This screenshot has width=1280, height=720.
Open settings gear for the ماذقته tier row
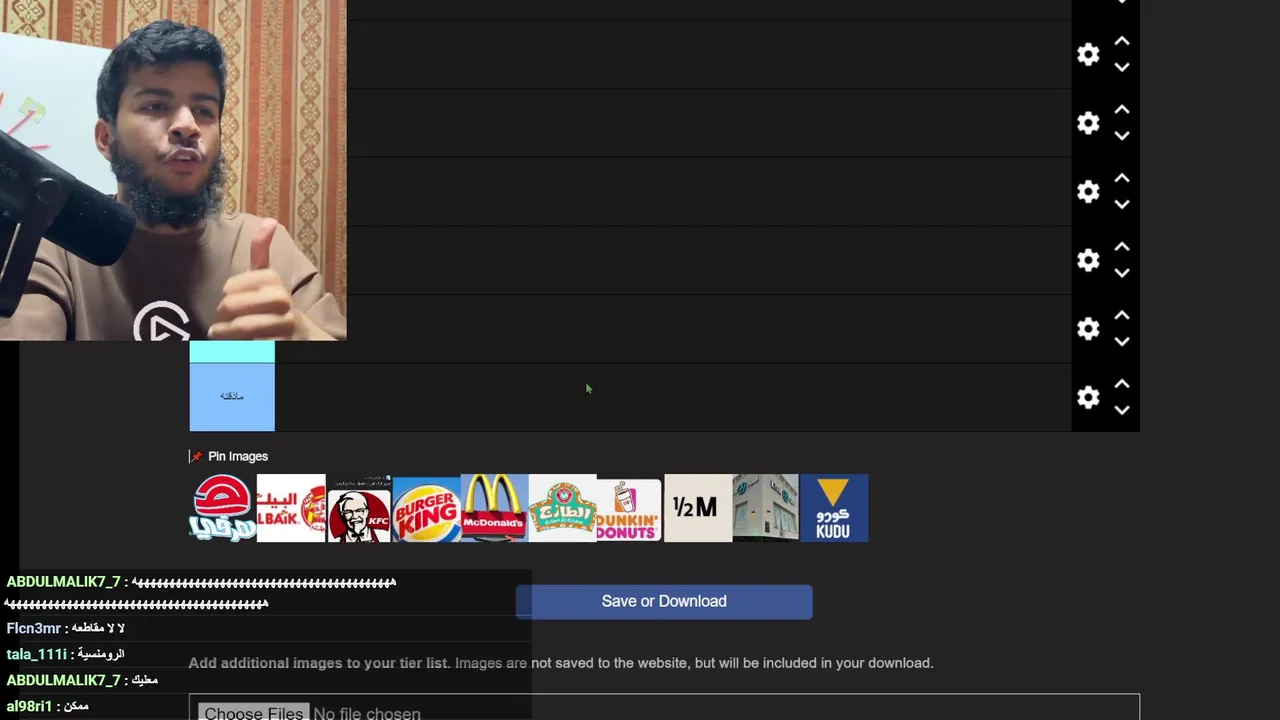tap(1088, 397)
